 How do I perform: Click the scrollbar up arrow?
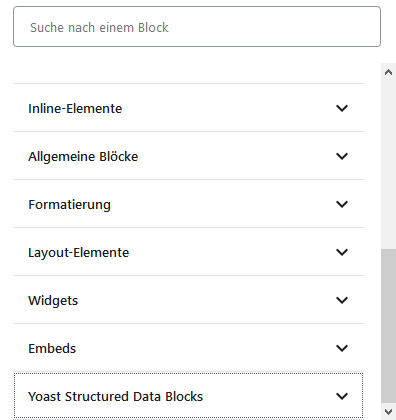pyautogui.click(x=388, y=72)
